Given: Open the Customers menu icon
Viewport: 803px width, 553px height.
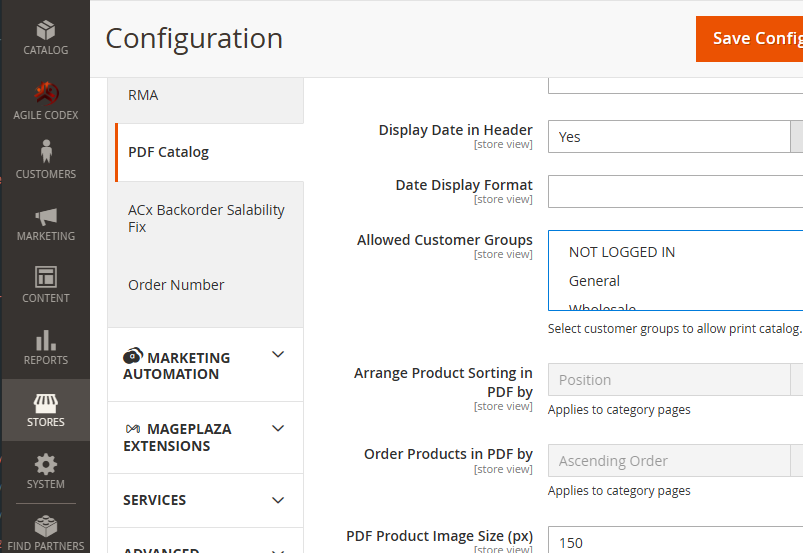Looking at the screenshot, I should point(46,151).
